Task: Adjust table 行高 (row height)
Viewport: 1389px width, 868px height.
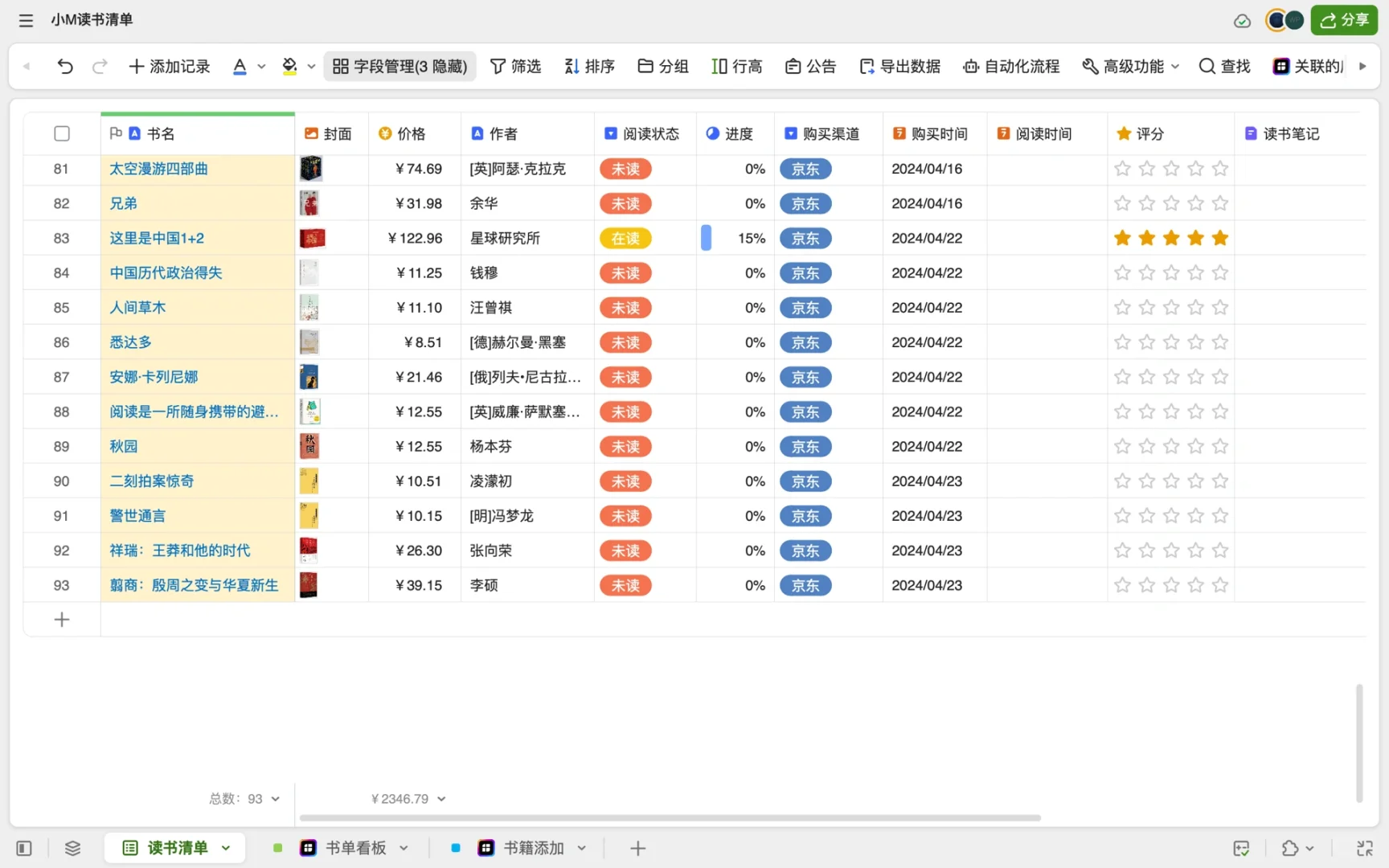Action: [x=736, y=66]
